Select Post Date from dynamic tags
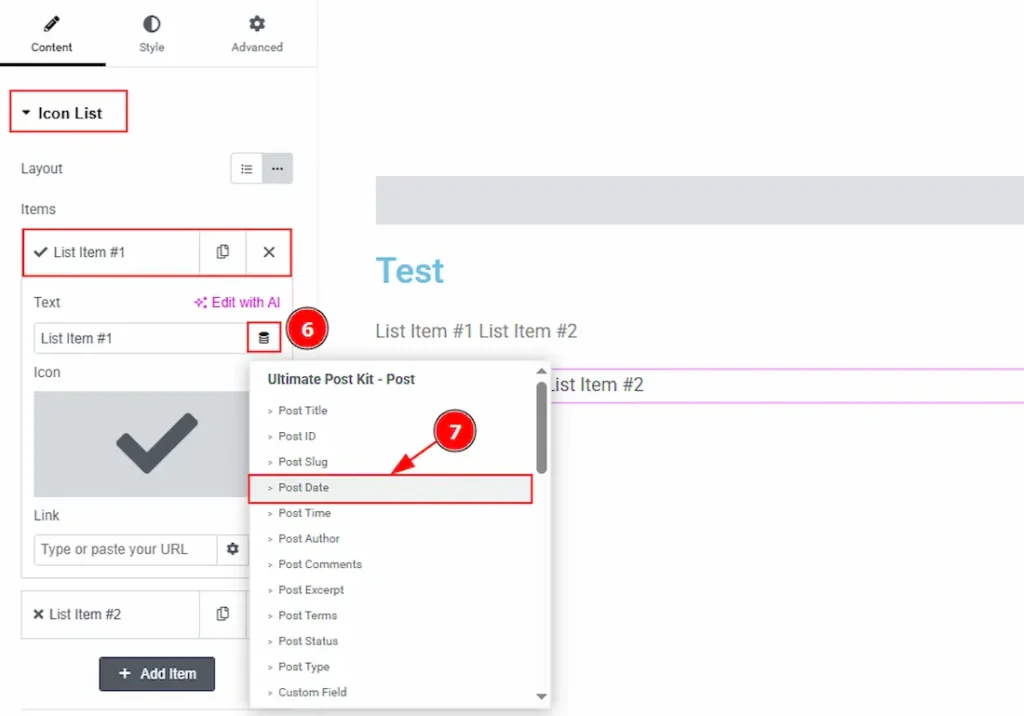This screenshot has width=1024, height=716. (x=304, y=487)
